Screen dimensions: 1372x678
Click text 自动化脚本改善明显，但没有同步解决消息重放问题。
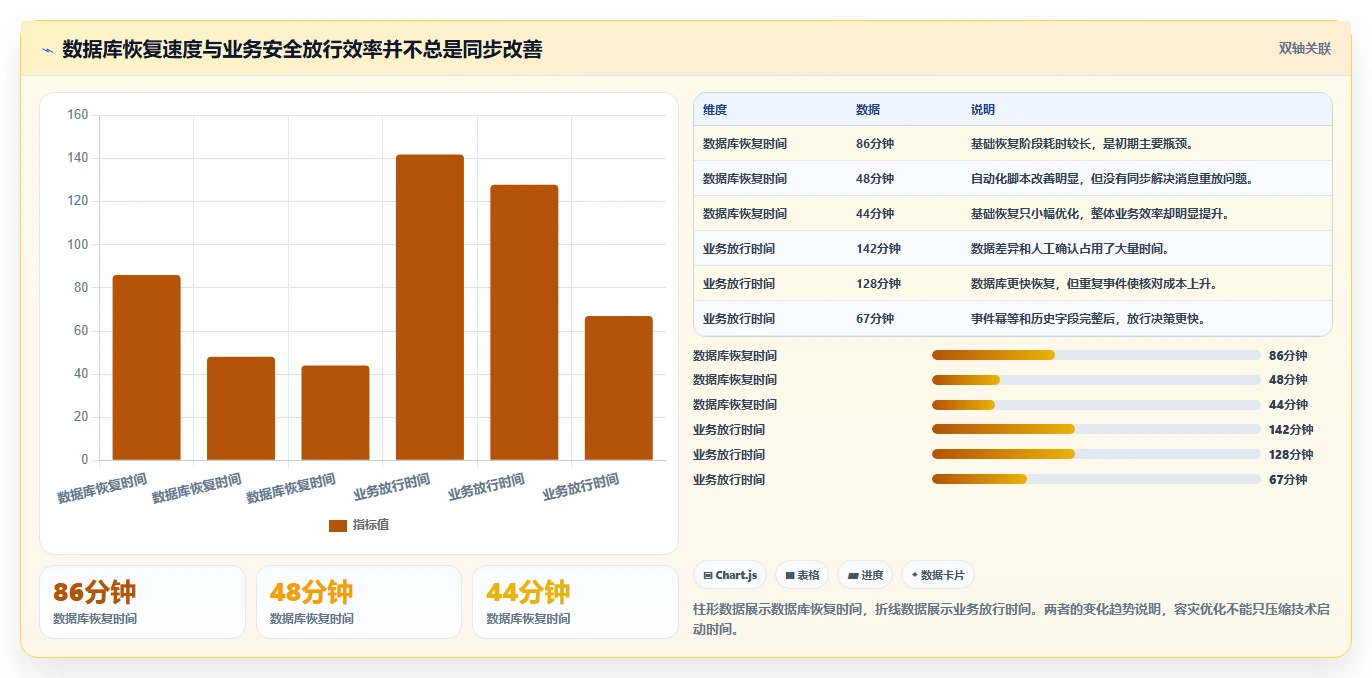pos(1112,179)
